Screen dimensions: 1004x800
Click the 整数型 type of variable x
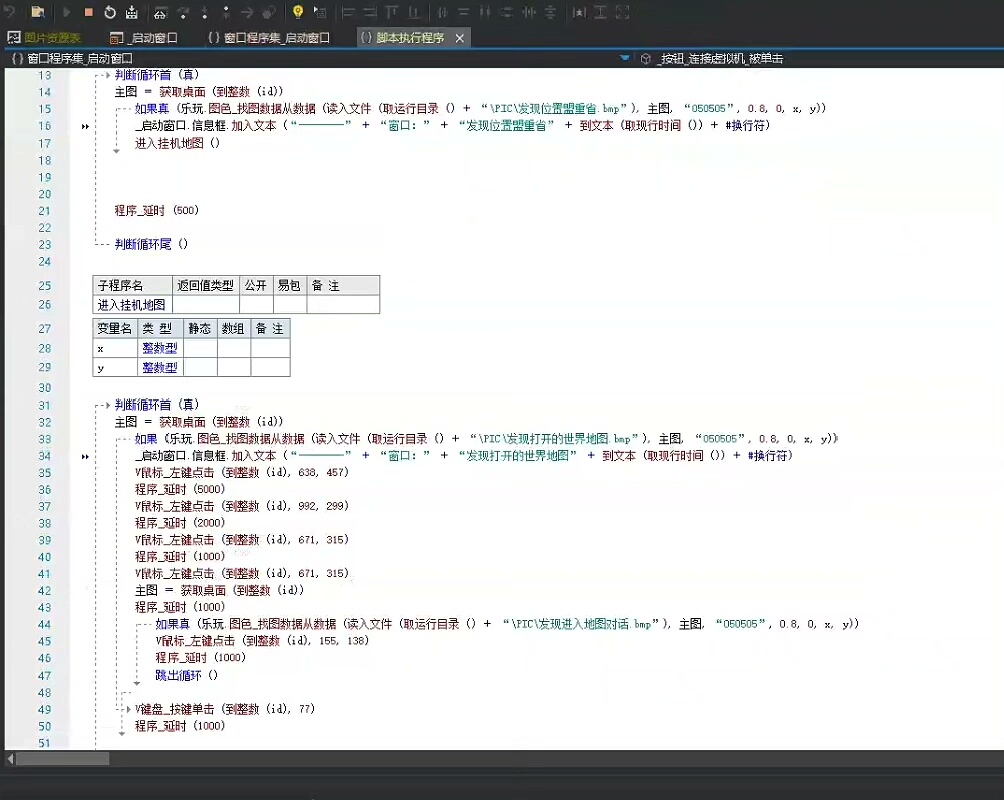tap(159, 348)
